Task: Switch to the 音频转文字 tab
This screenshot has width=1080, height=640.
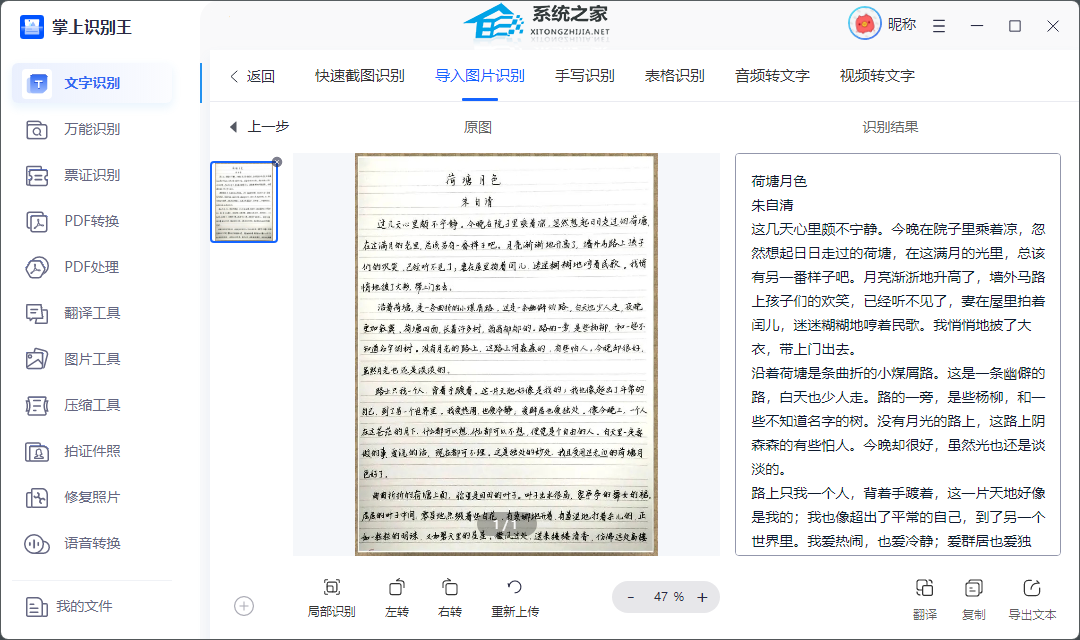Action: (772, 76)
